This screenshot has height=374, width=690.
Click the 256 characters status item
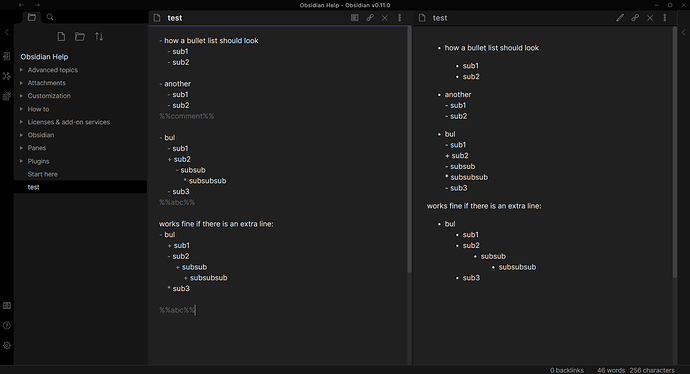click(652, 370)
